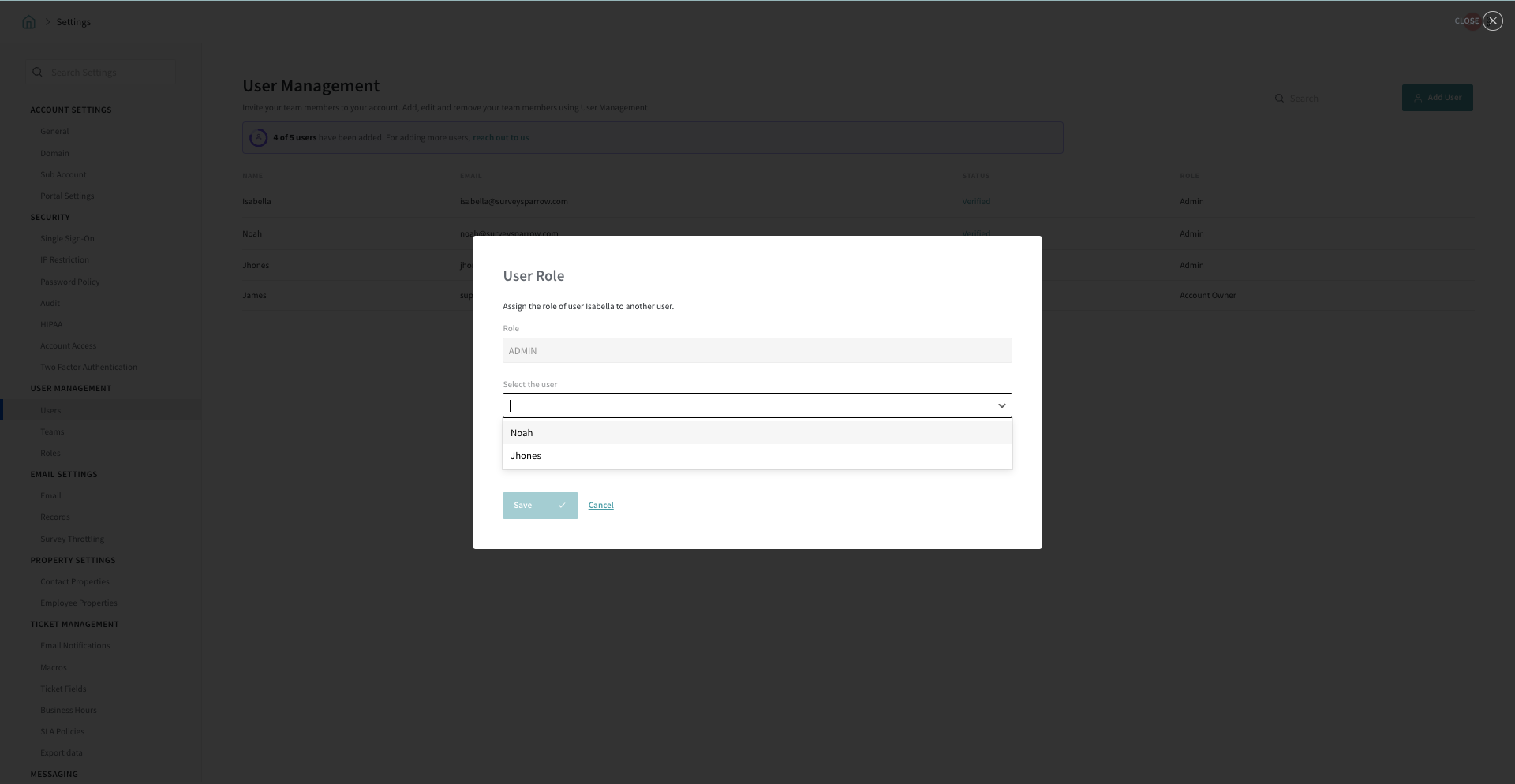Click the Select the user input field
1515x784 pixels.
point(750,405)
